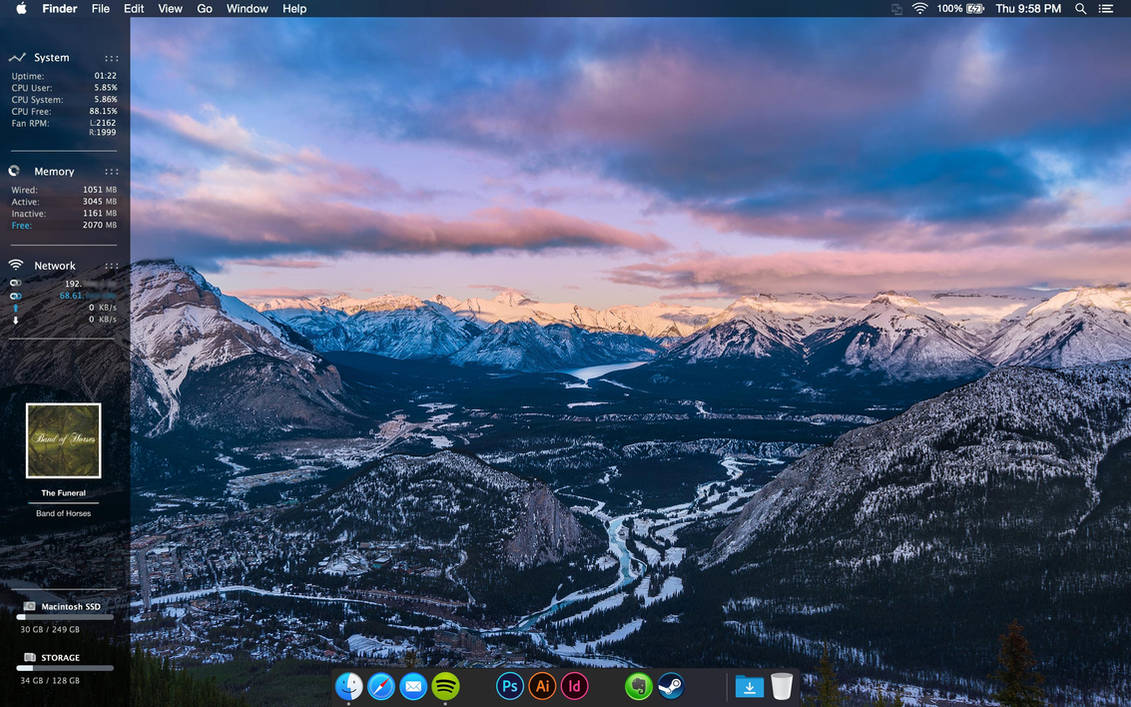Open the Mail app from the Dock
1131x707 pixels.
(x=413, y=687)
